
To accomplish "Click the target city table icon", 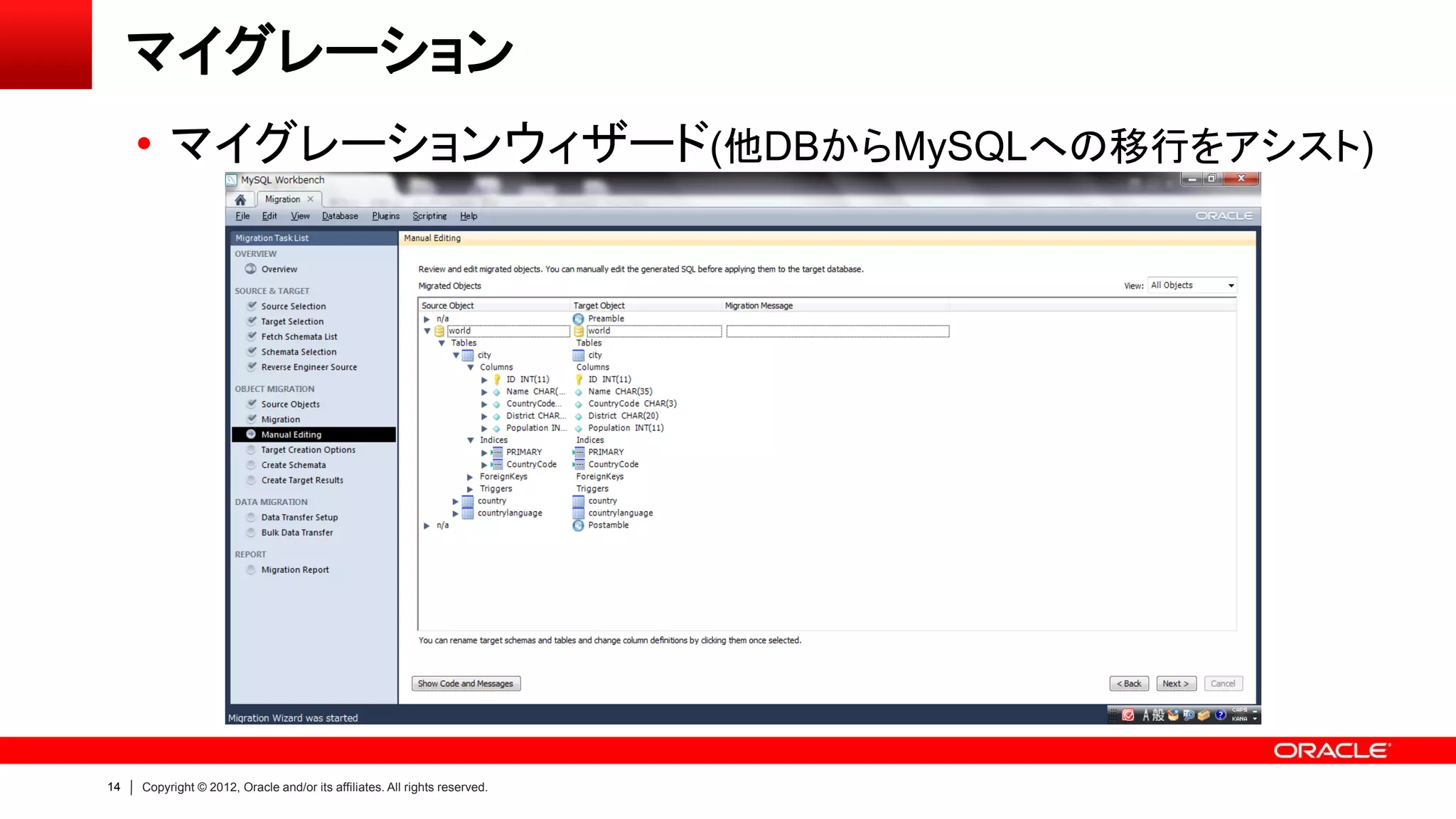I will (x=579, y=355).
